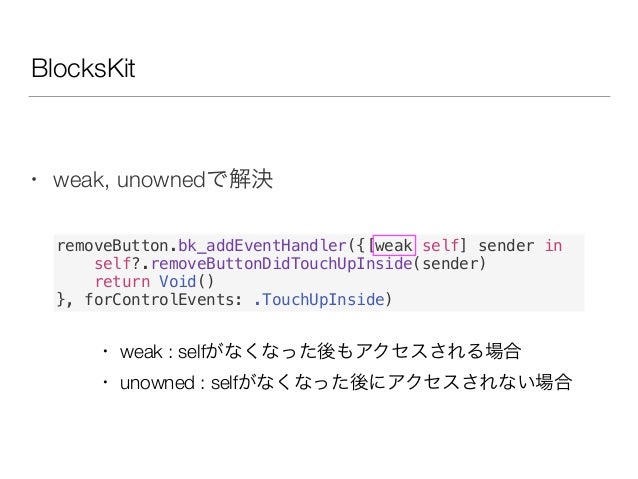Click removeButtonDidTouchUpInside method call
638x479 pixels.
pos(282,264)
